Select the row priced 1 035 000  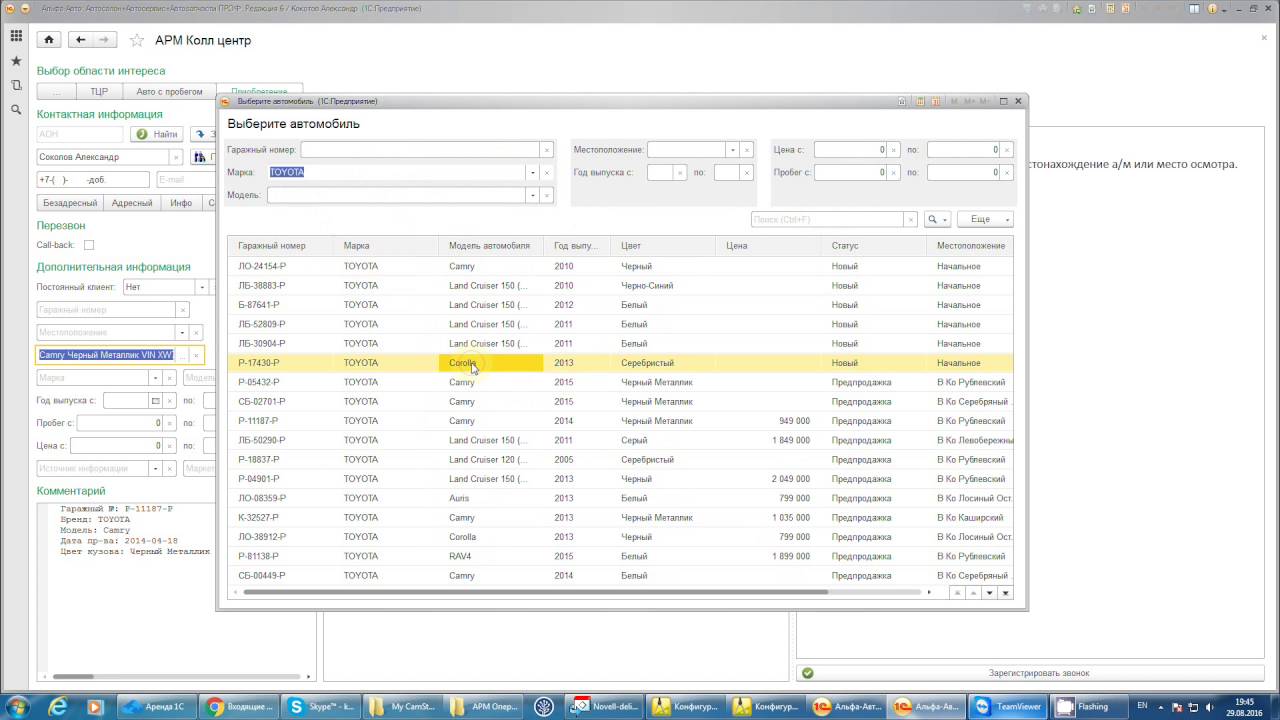[x=620, y=518]
